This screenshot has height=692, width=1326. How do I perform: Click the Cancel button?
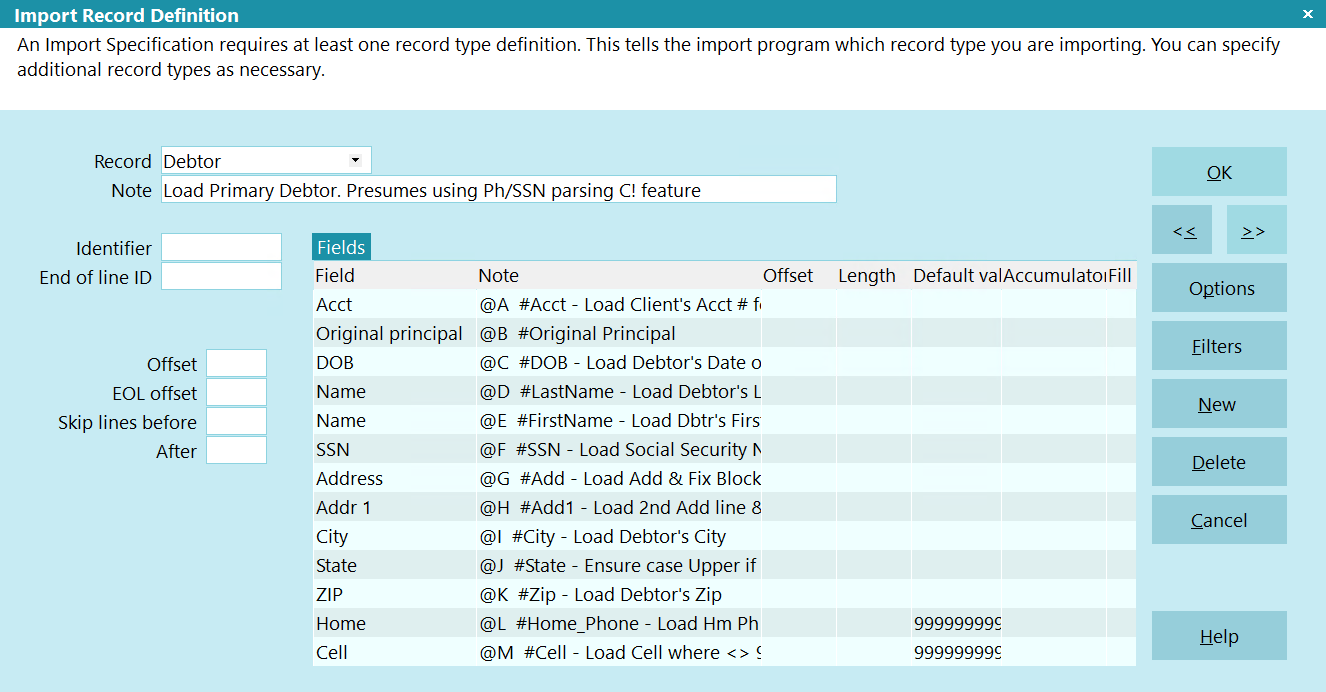point(1219,520)
